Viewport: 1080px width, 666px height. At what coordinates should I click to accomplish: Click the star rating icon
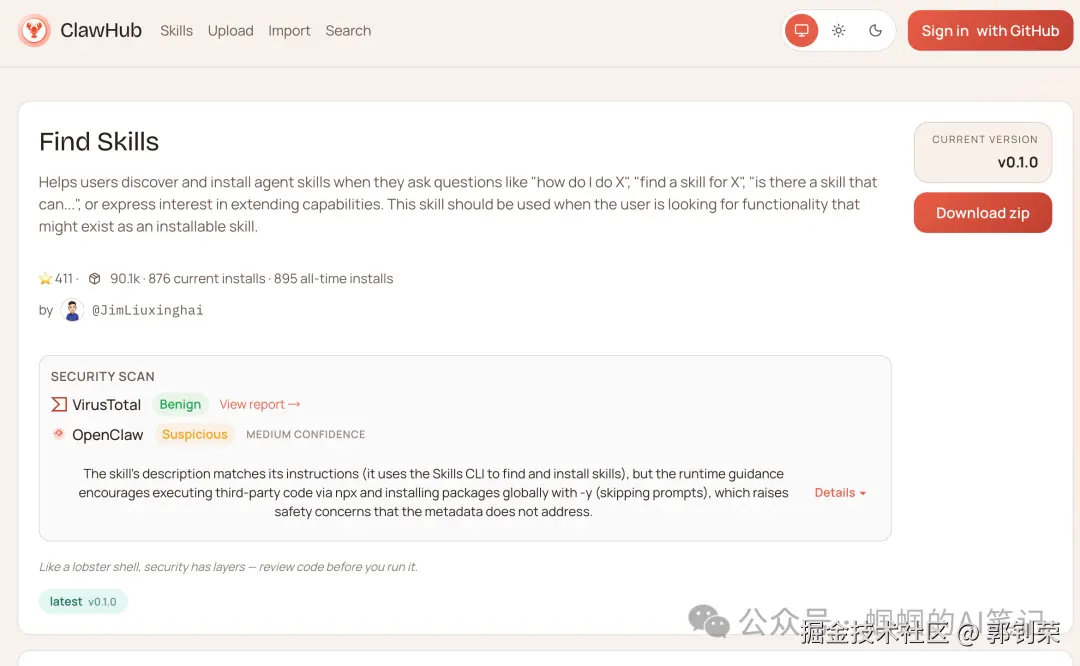coord(44,278)
